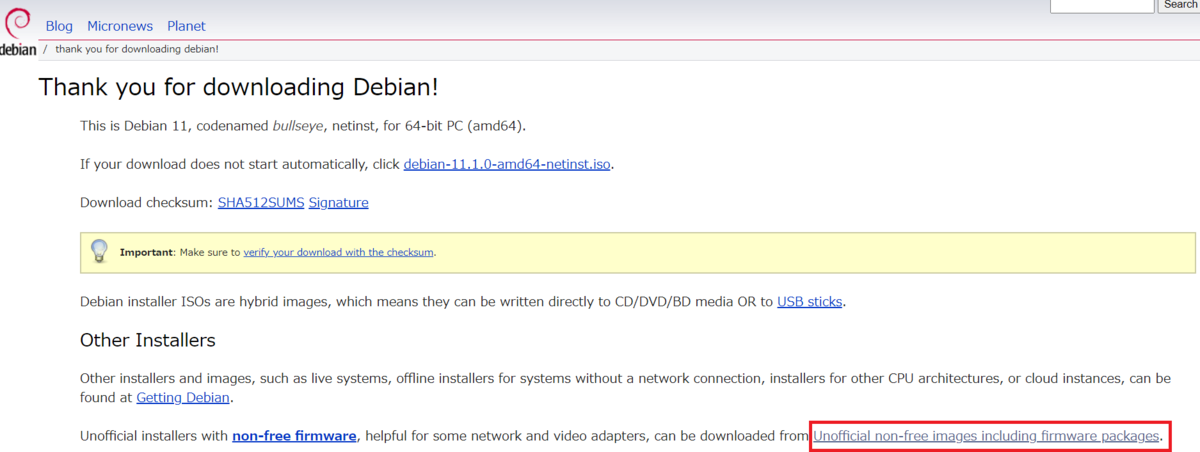Click the breadcrumb text 'thank you for downloading debian!'
Screen dimensions: 1200x452
pyautogui.click(x=137, y=49)
